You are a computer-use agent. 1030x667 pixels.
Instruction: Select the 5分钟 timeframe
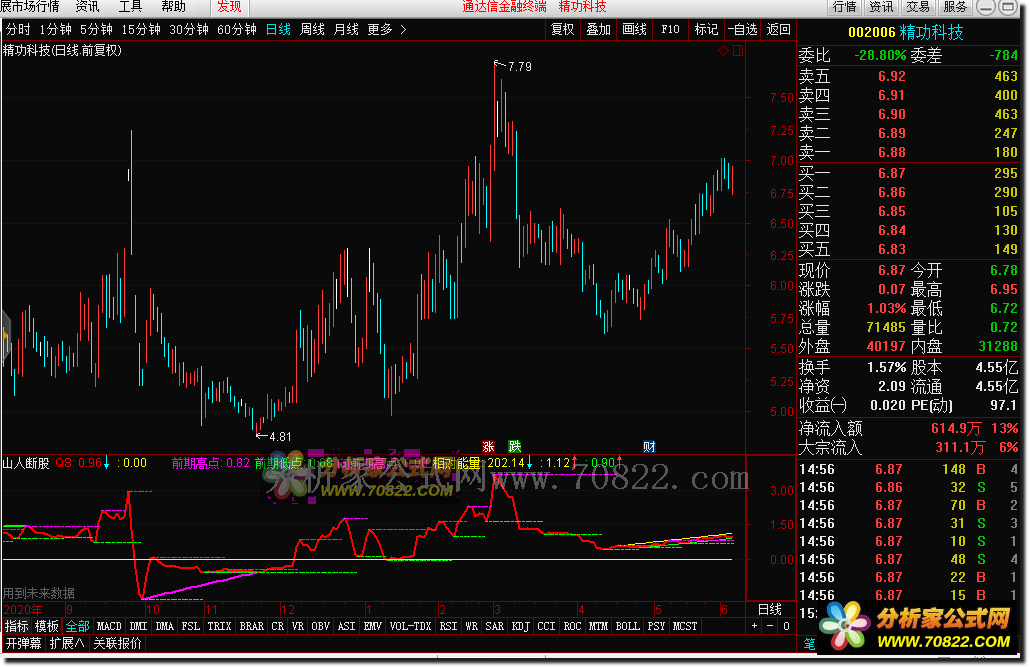point(96,30)
